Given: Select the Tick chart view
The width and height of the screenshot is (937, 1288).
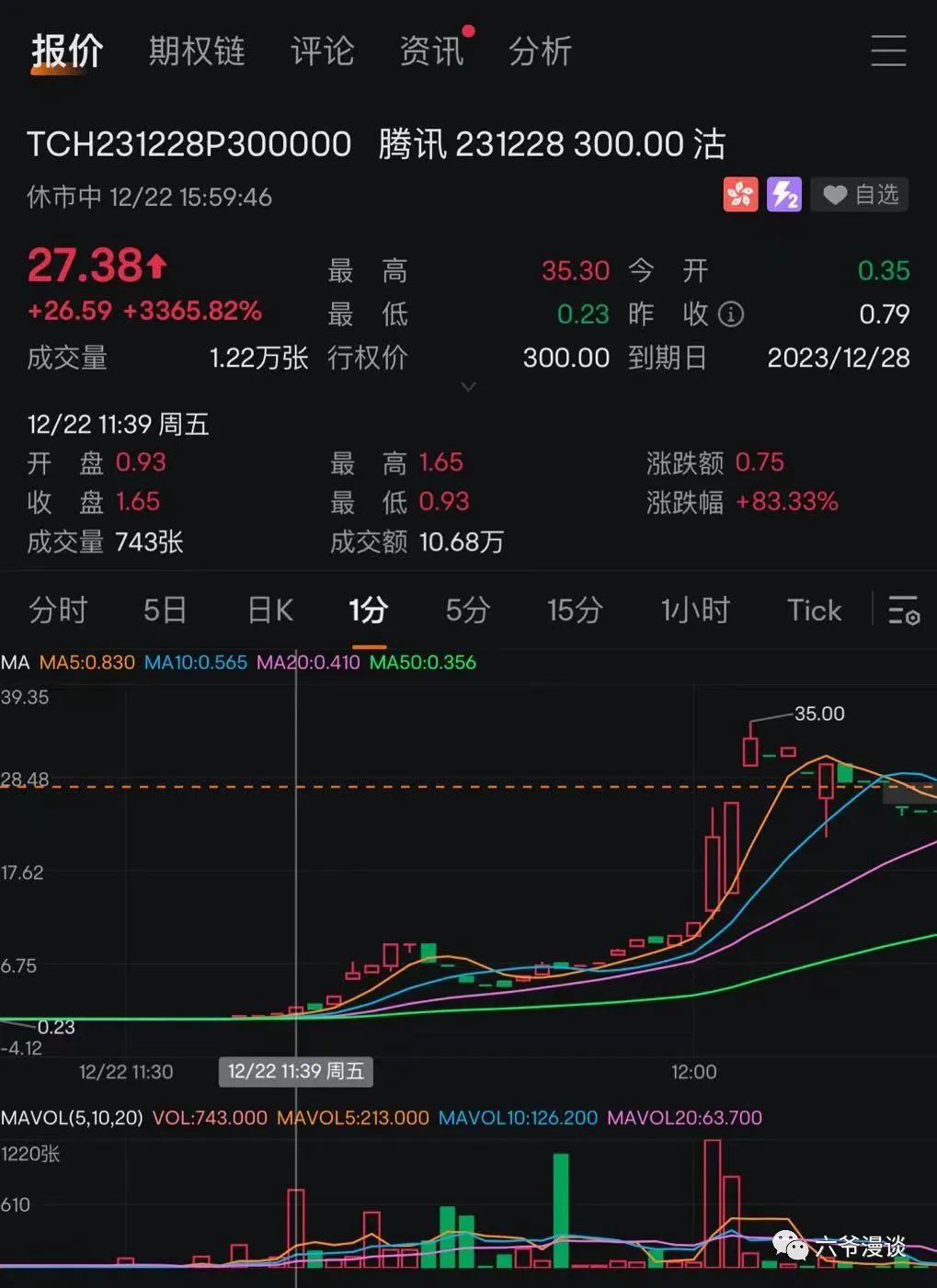Looking at the screenshot, I should click(x=814, y=610).
